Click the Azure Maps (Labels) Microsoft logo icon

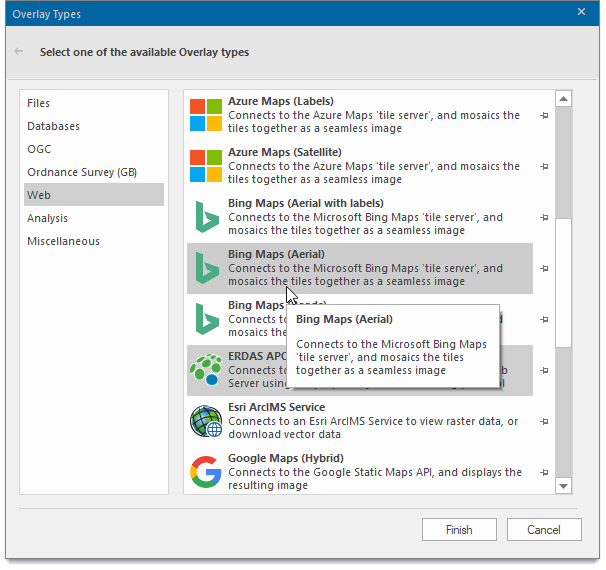206,115
